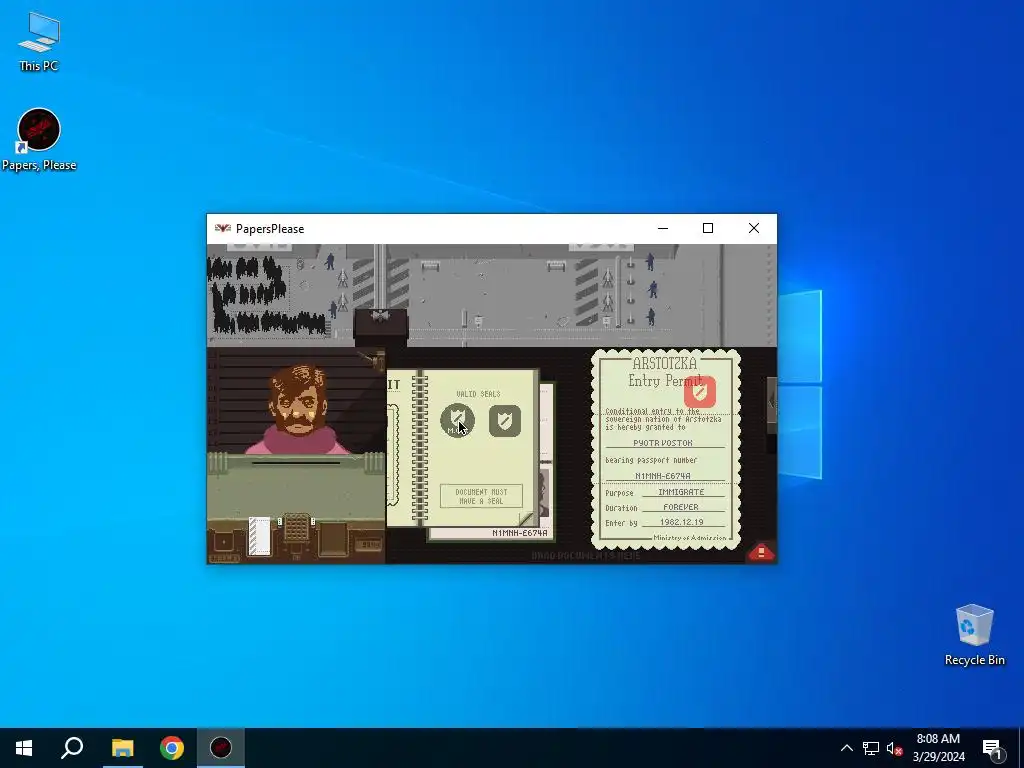1024x768 pixels.
Task: Select the round valid seal in rulebook
Action: pyautogui.click(x=457, y=420)
